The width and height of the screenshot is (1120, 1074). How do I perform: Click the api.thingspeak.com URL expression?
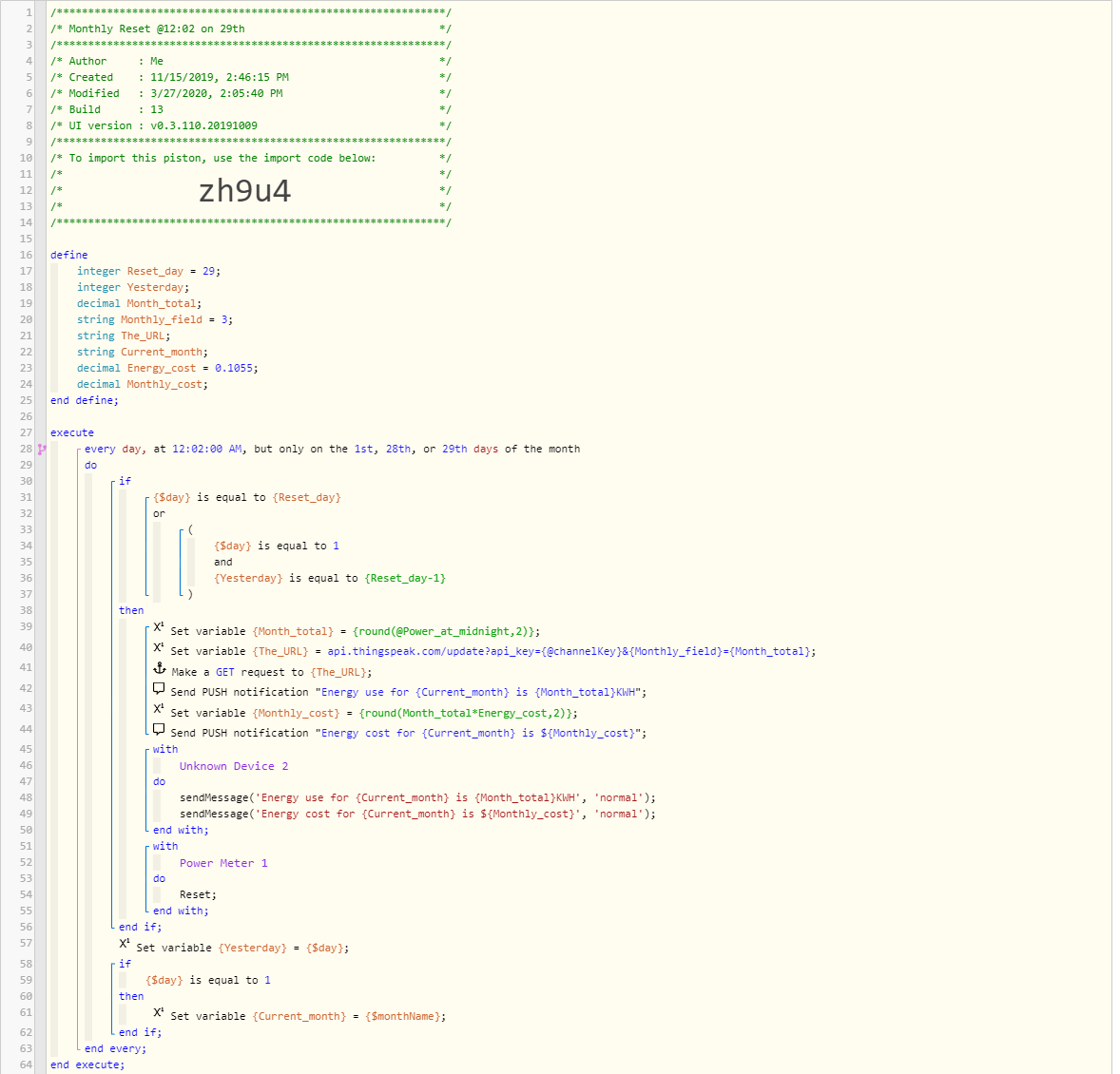[570, 652]
